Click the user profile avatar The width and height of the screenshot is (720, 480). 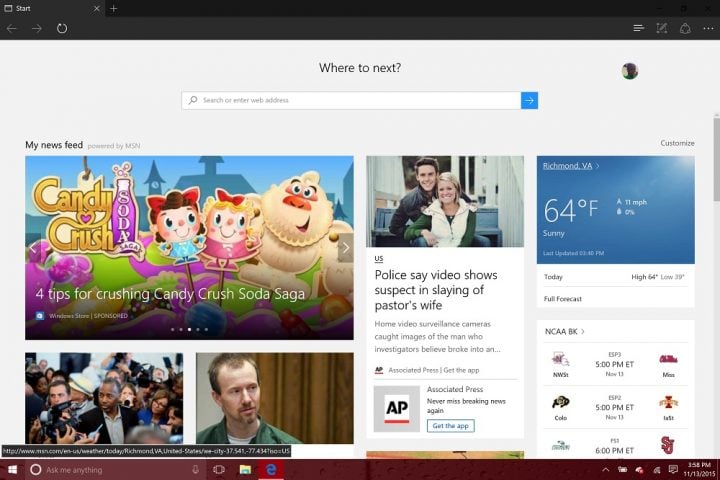pos(629,71)
